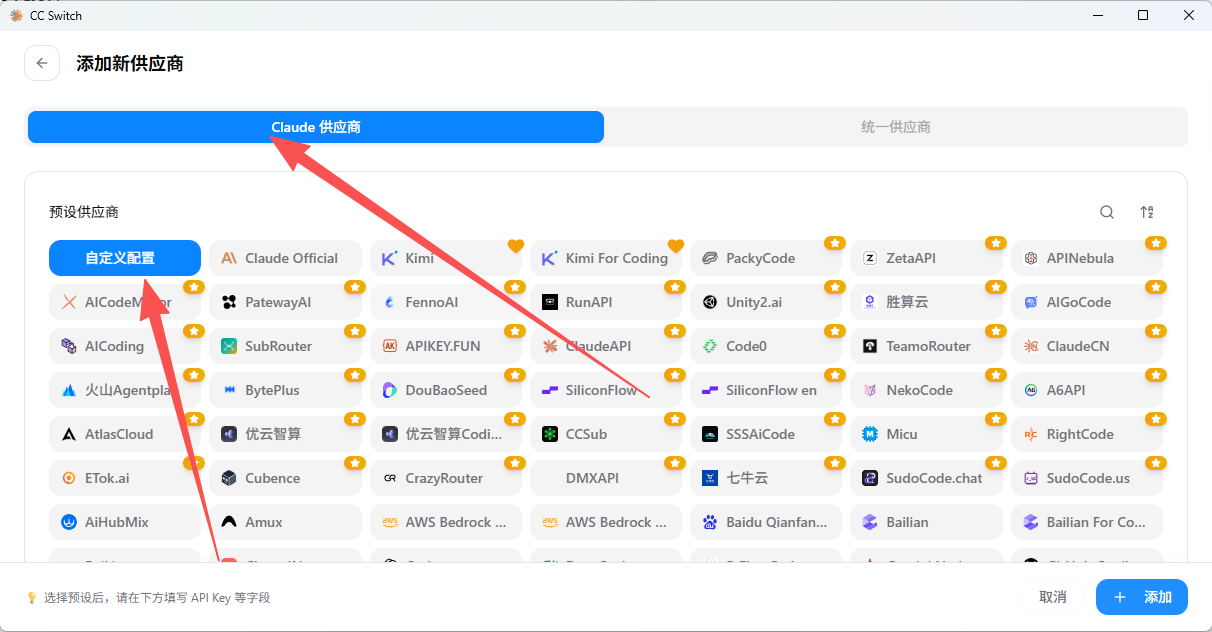Select the Unity2.ai provider

(766, 302)
